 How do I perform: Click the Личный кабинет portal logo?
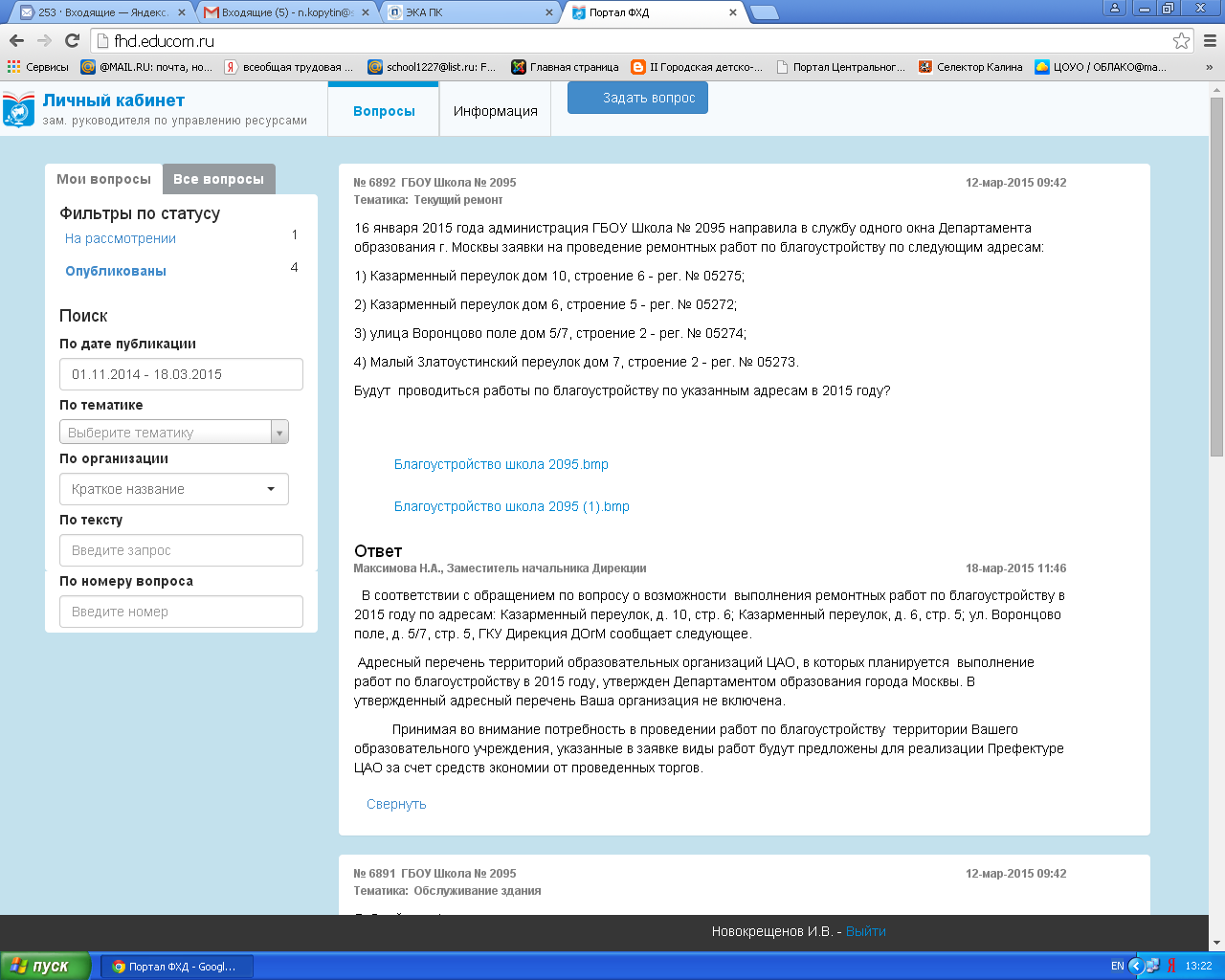(18, 109)
